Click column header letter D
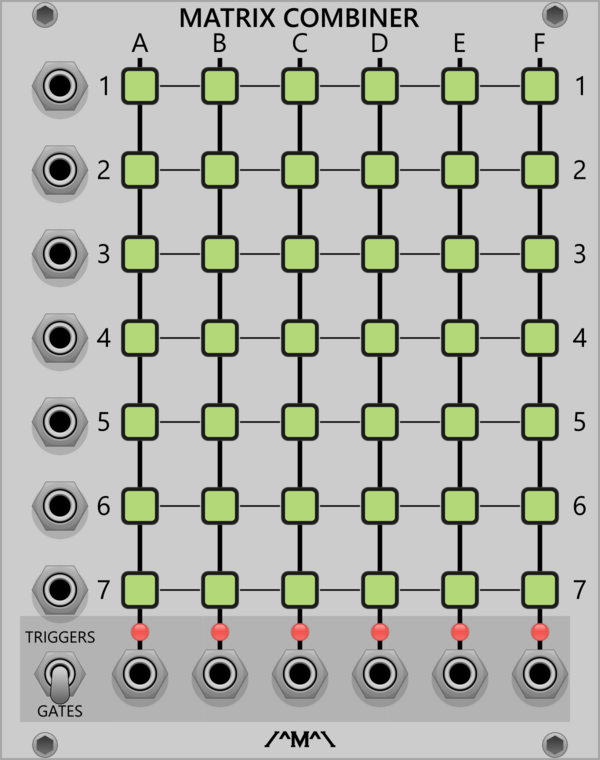This screenshot has width=600, height=760. point(380,44)
